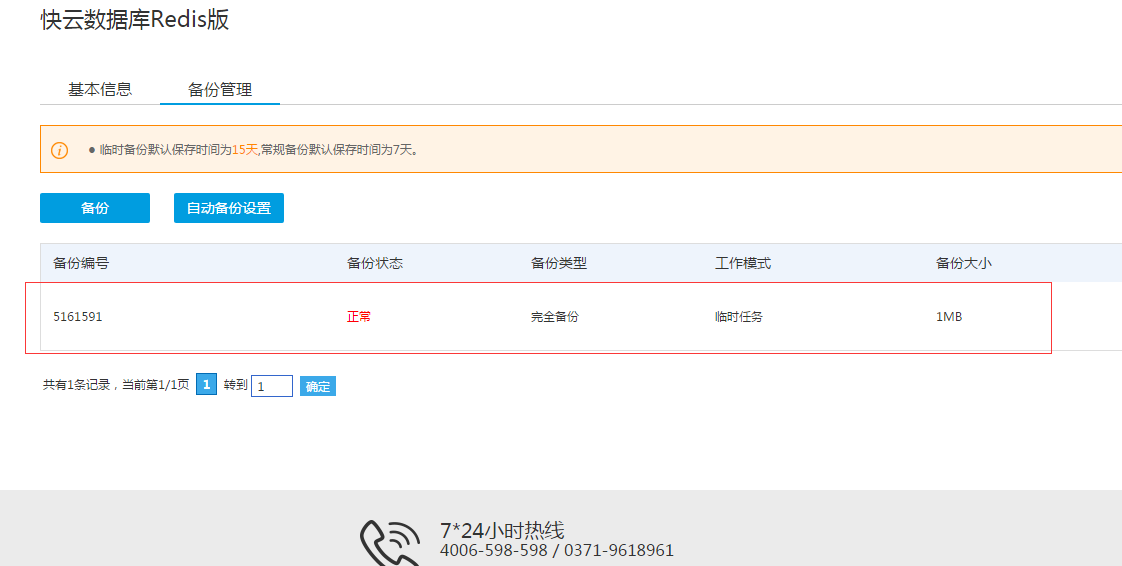Switch to the 基本信息 tab
The image size is (1122, 566).
click(x=100, y=89)
